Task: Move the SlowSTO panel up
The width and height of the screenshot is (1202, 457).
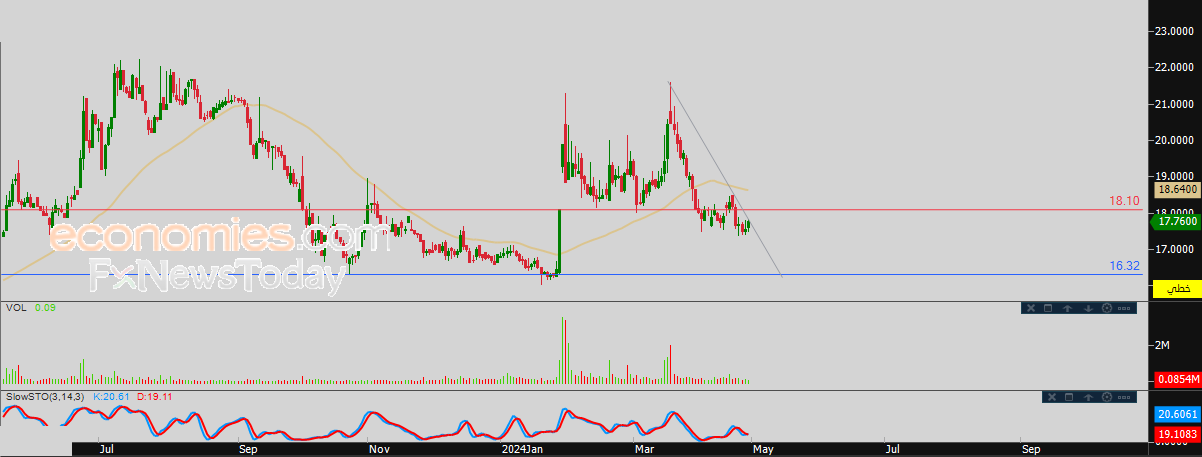Action: point(1087,397)
